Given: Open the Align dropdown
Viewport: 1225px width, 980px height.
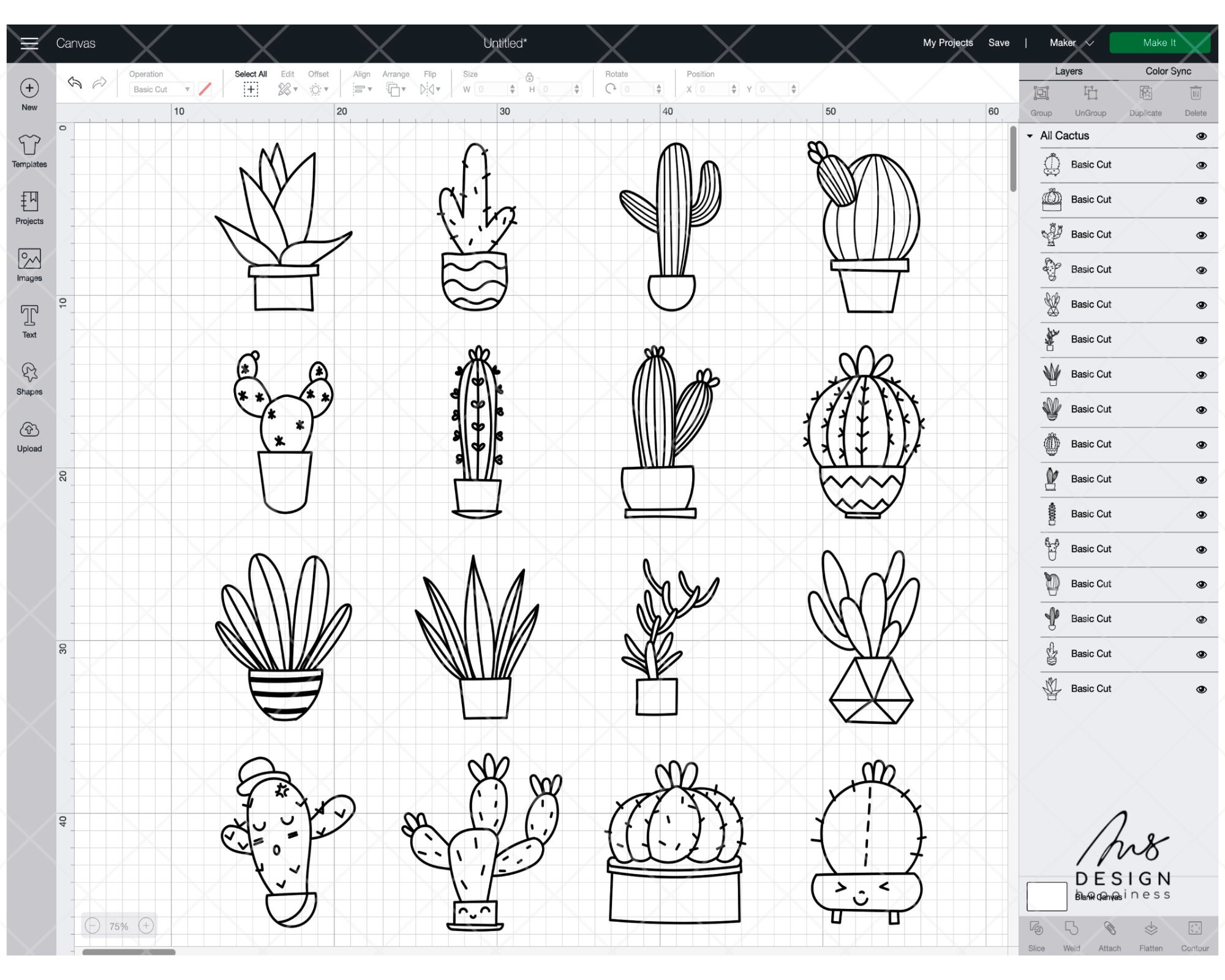Looking at the screenshot, I should click(362, 89).
